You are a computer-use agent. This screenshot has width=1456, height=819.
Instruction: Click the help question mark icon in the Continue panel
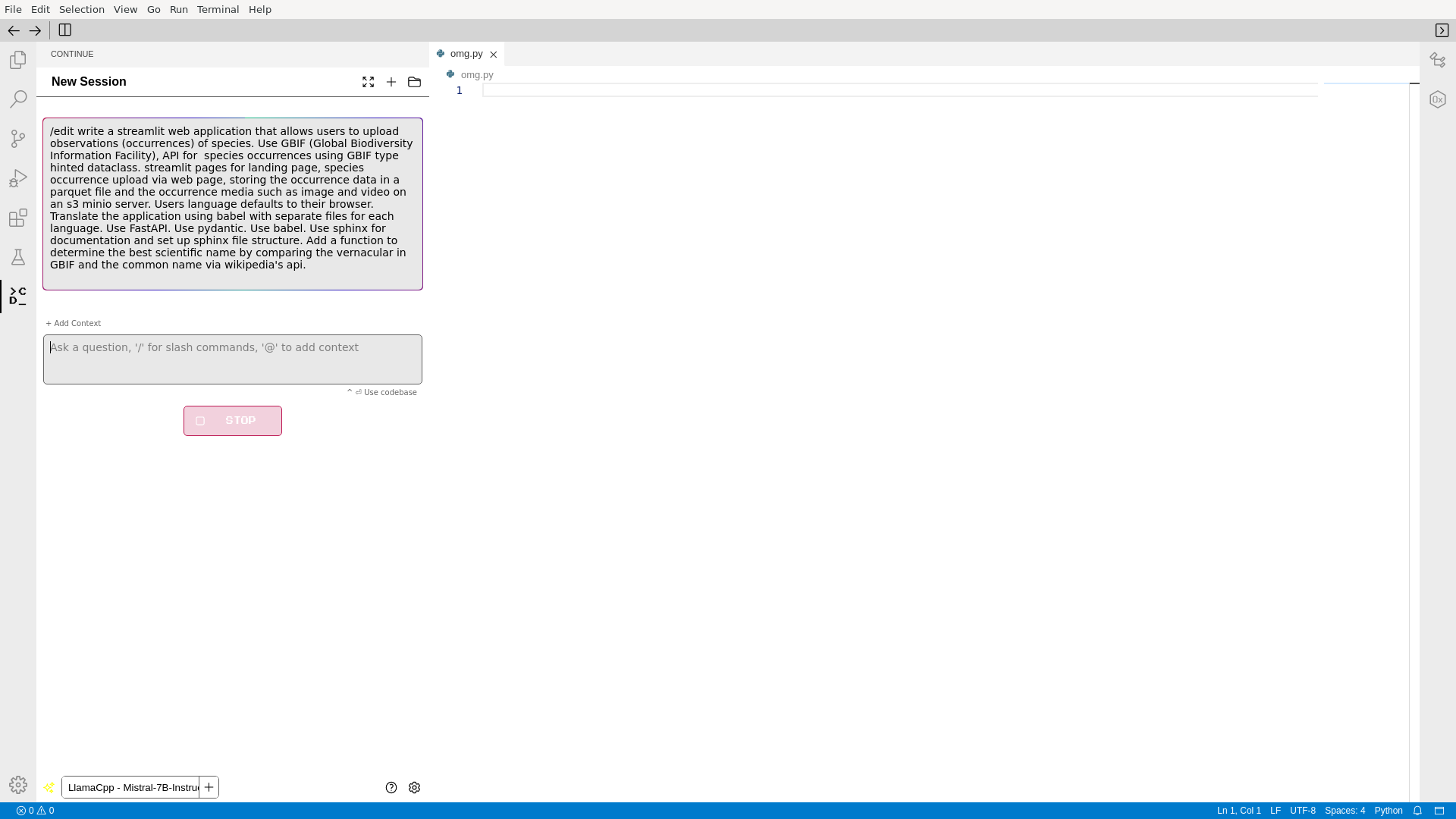tap(391, 788)
